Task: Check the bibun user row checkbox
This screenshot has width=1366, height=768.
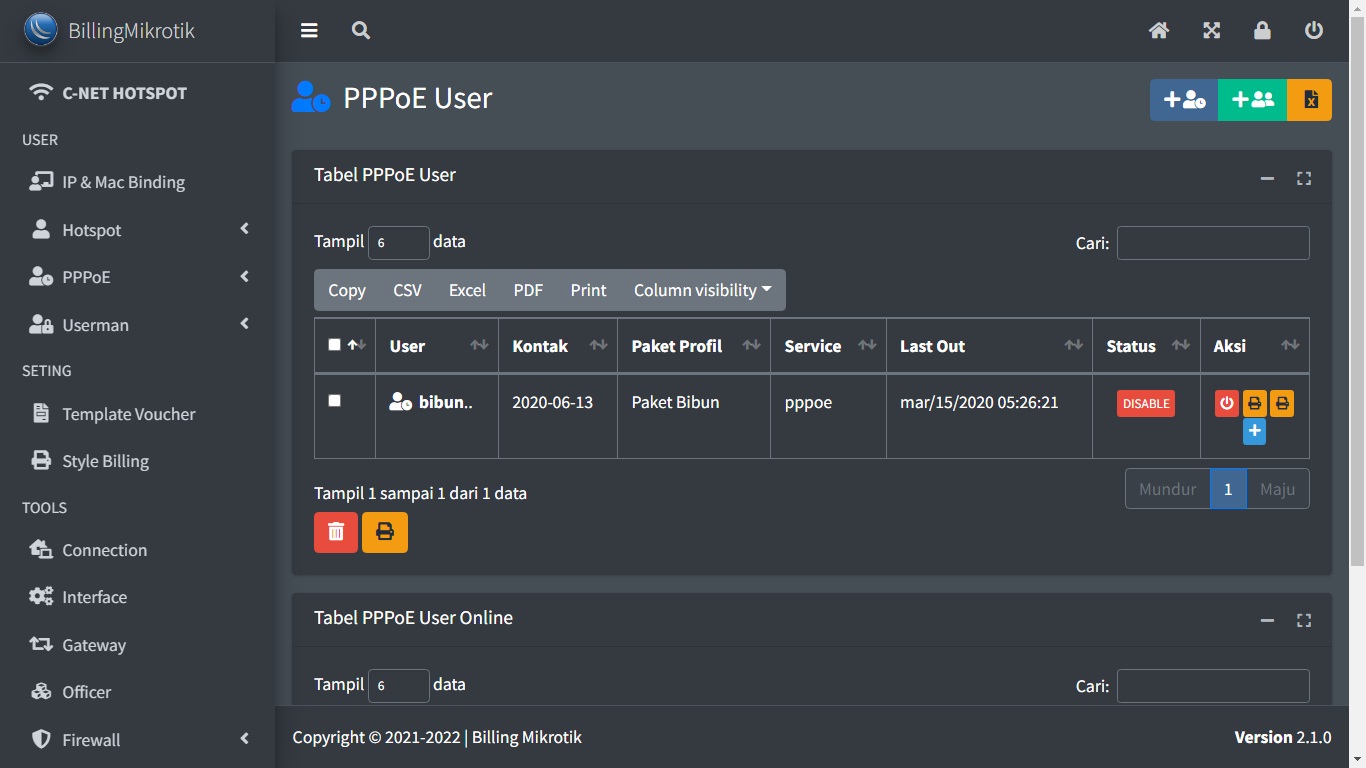Action: [335, 401]
